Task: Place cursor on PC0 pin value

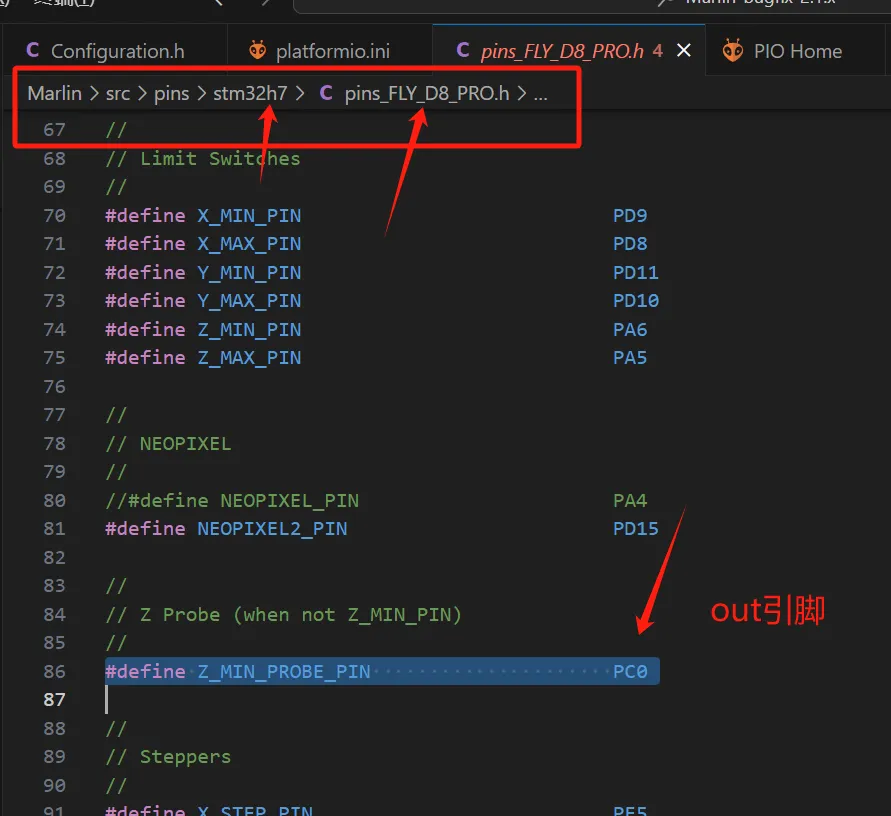Action: pos(630,671)
